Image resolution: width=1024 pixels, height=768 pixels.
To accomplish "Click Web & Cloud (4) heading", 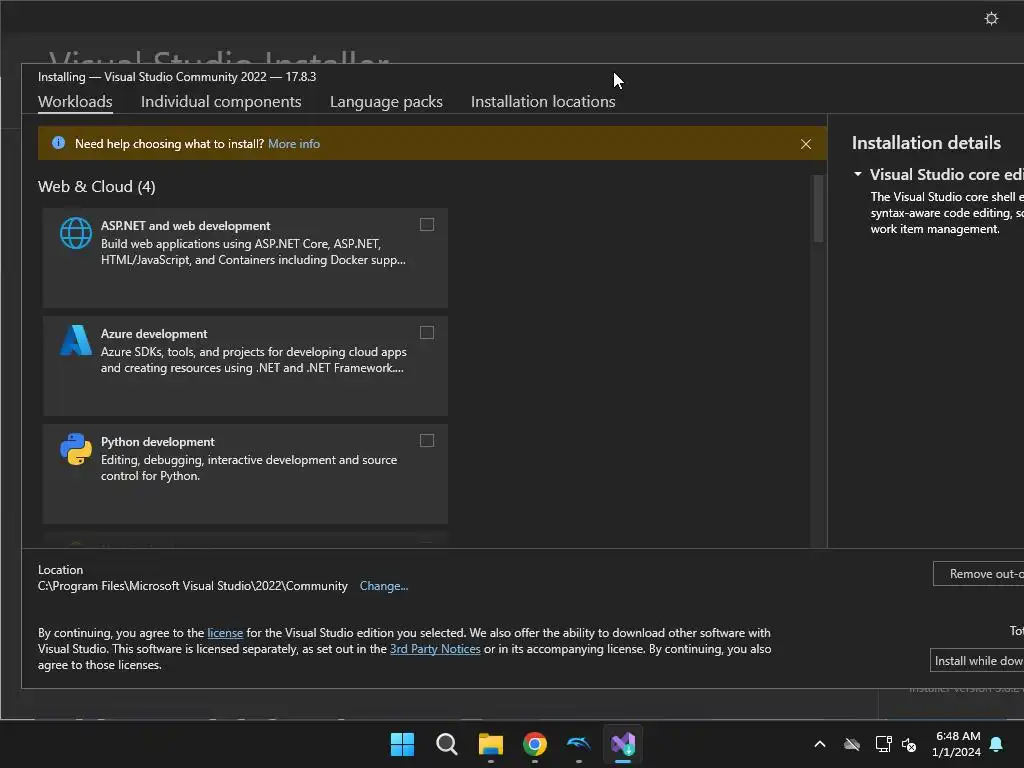I will (97, 187).
